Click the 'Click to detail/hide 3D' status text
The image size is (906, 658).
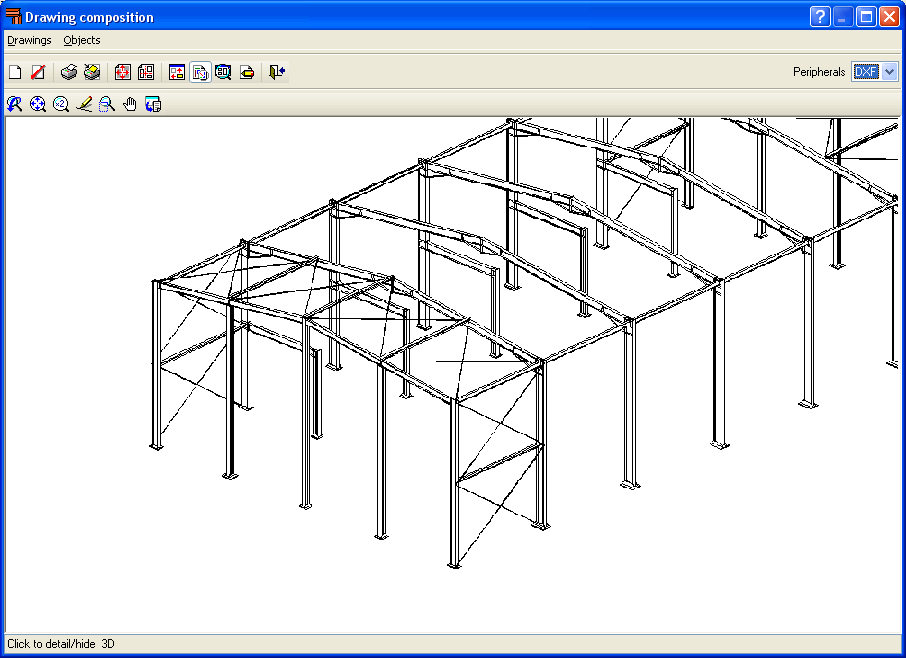tap(61, 644)
